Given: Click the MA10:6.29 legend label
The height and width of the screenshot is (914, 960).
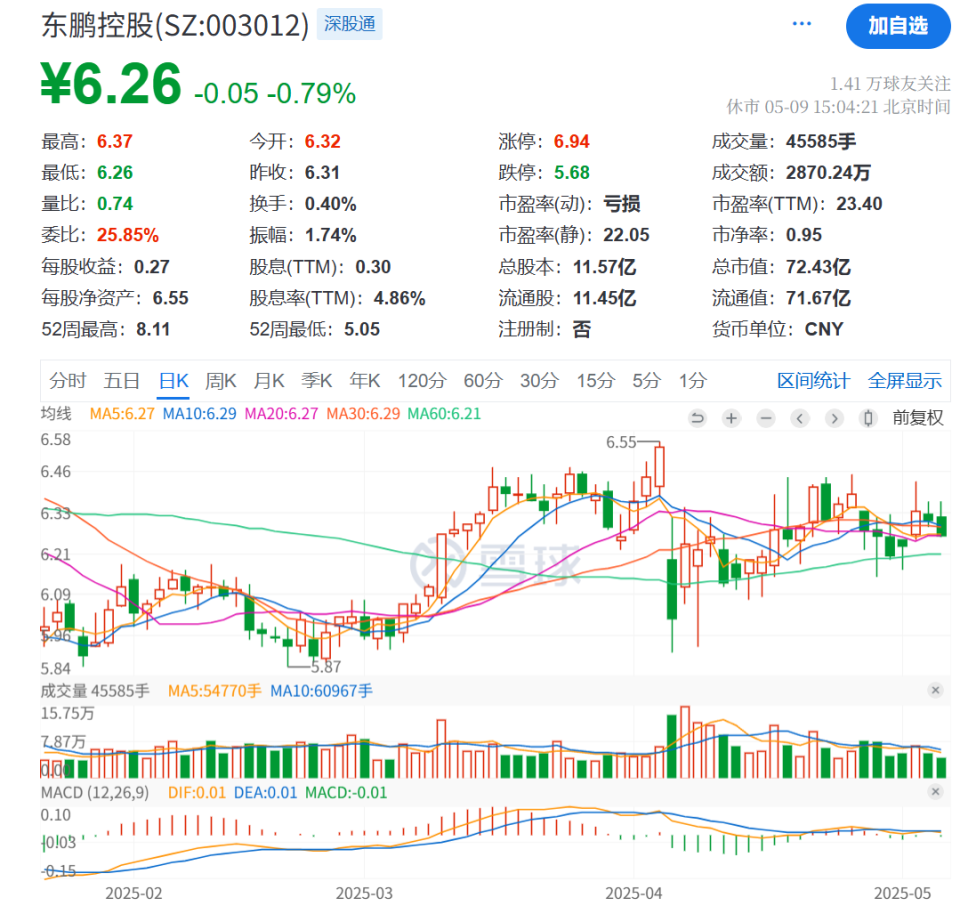Looking at the screenshot, I should pos(200,414).
